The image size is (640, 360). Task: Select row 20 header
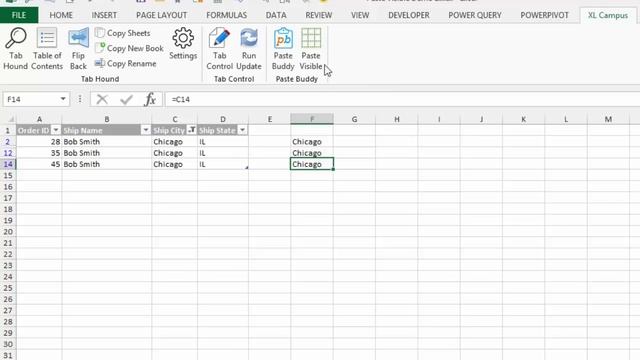pyautogui.click(x=8, y=232)
